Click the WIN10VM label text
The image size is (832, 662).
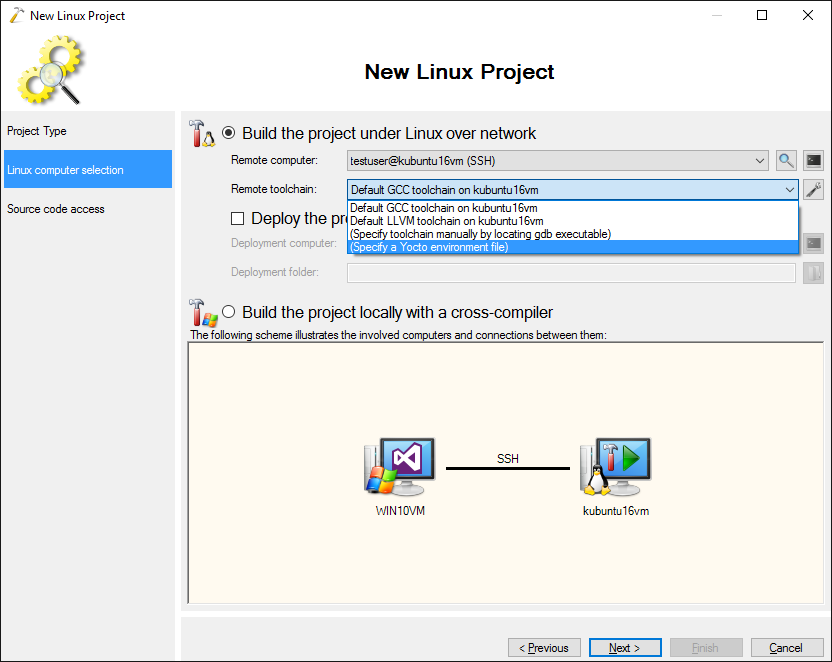tap(400, 511)
